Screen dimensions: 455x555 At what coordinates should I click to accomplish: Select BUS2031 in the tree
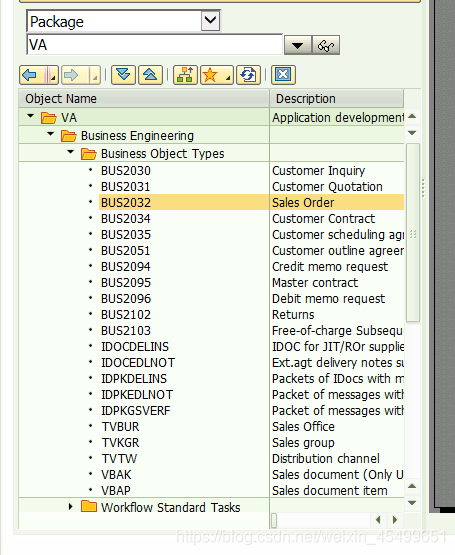tap(125, 187)
